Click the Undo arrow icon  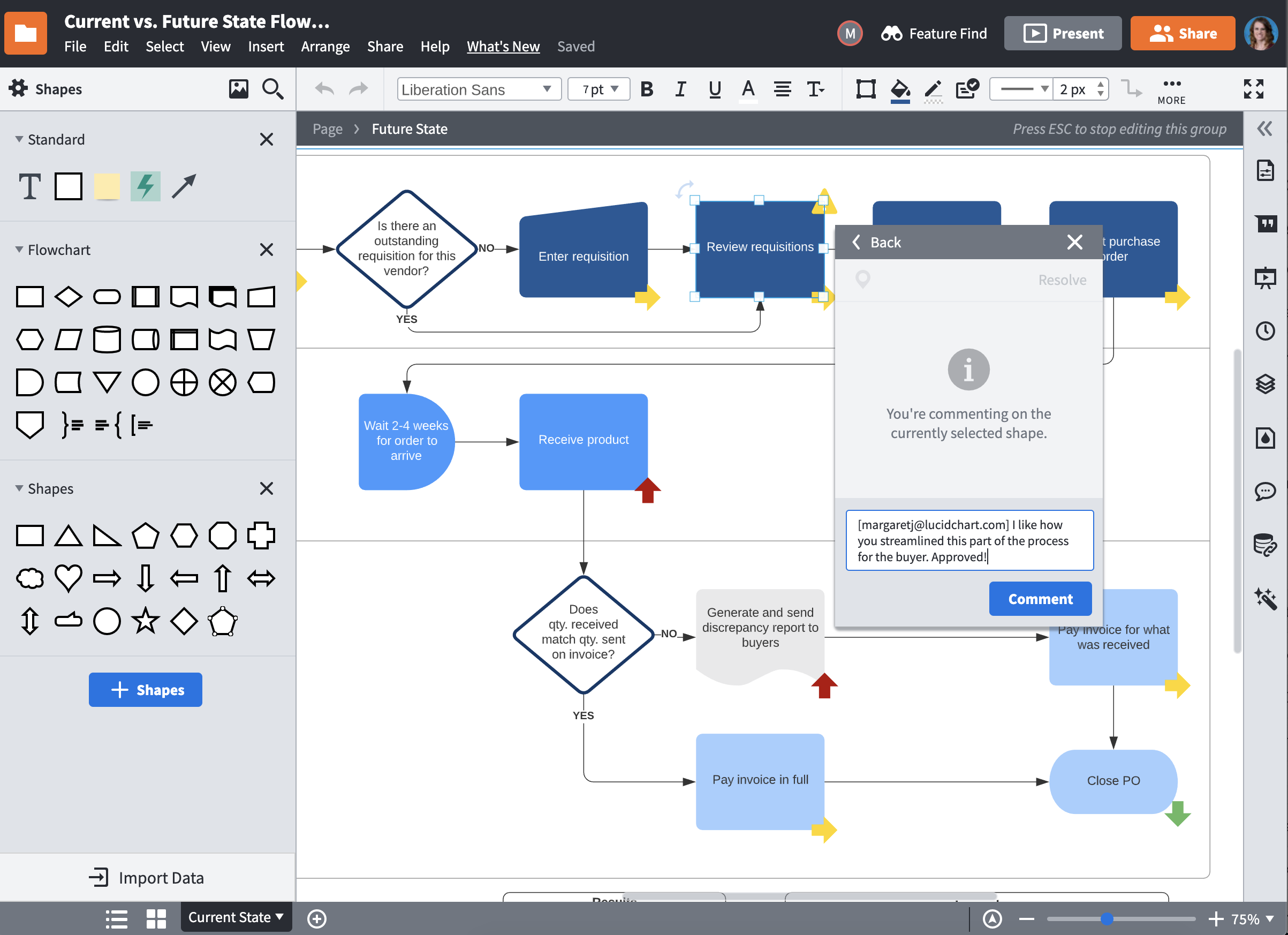click(x=324, y=89)
